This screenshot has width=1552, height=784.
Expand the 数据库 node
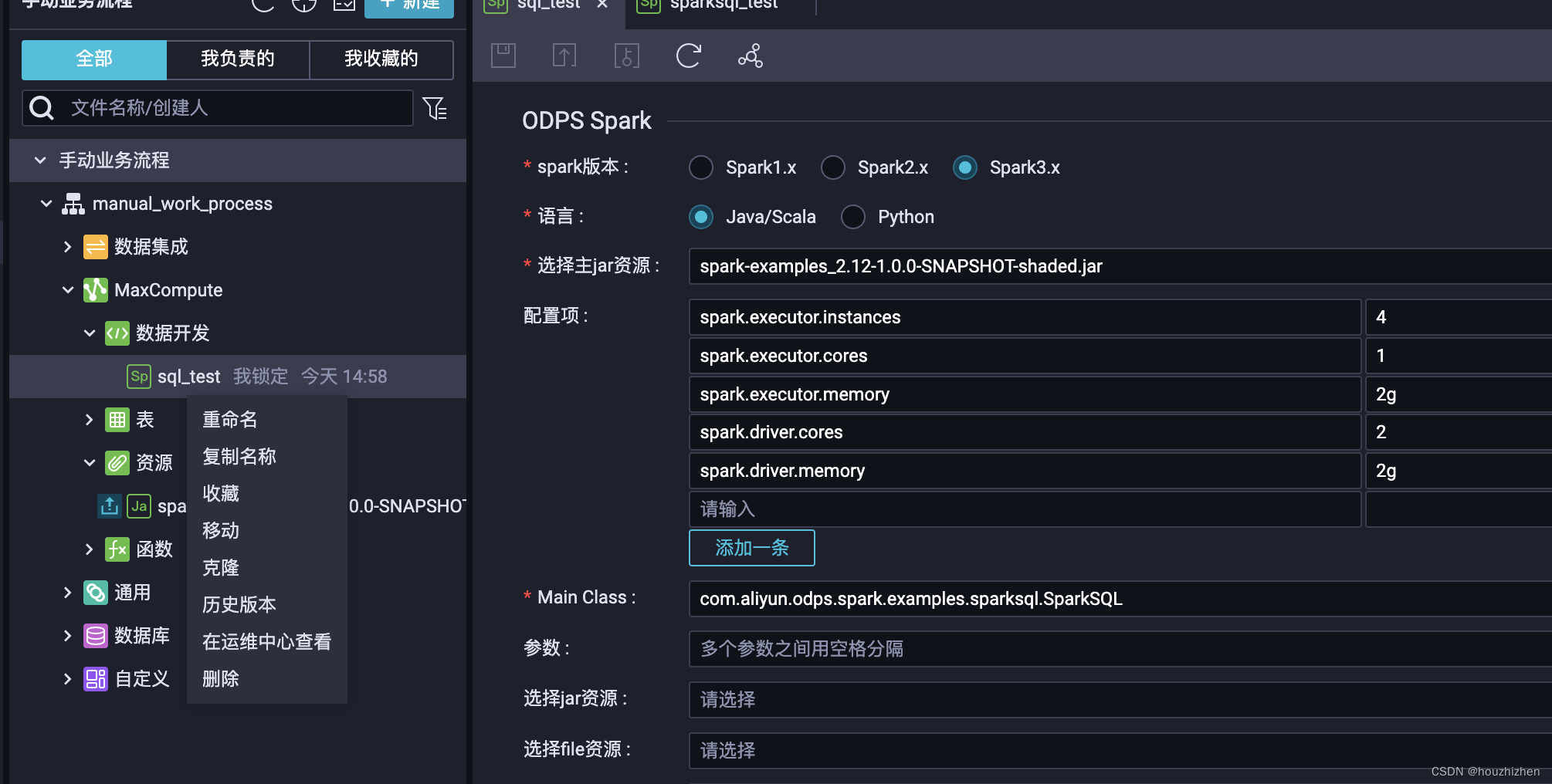[68, 636]
